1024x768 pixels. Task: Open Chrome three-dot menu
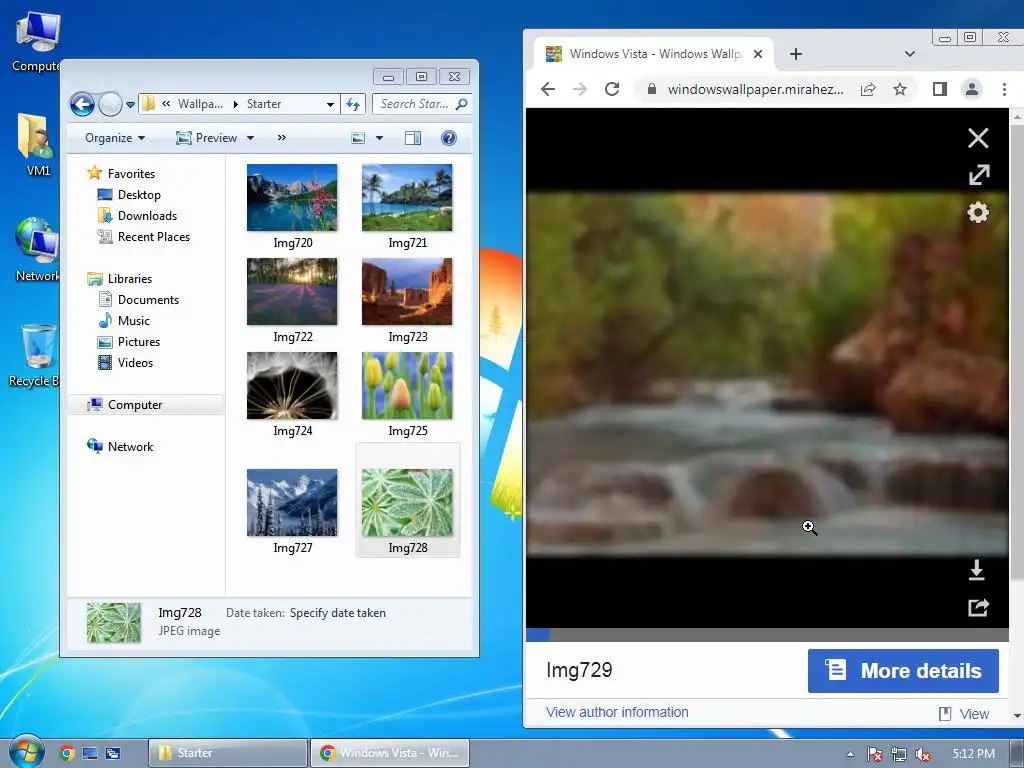(x=1004, y=89)
